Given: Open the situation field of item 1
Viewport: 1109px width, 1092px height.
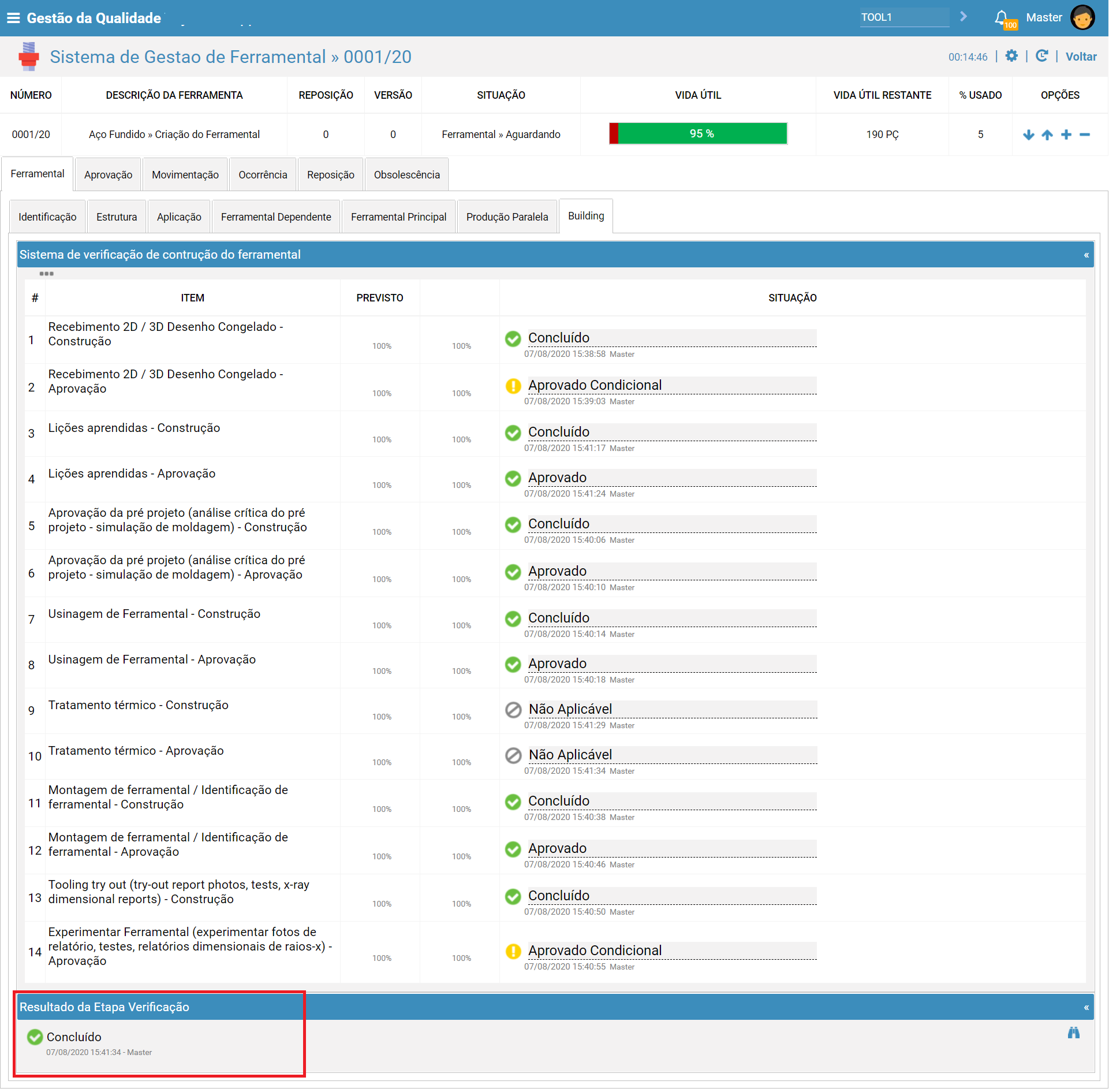Looking at the screenshot, I should [x=672, y=338].
